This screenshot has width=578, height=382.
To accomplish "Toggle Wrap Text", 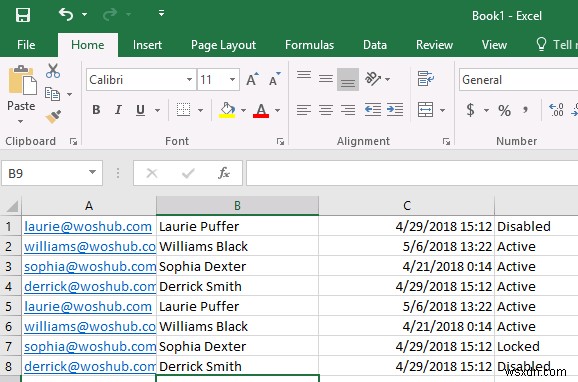I will pos(426,79).
